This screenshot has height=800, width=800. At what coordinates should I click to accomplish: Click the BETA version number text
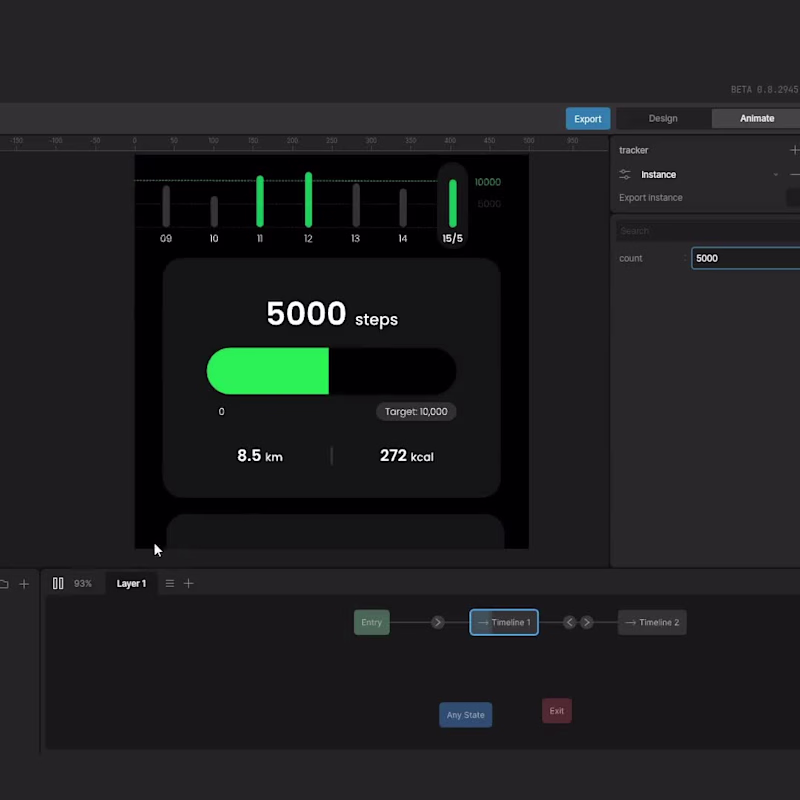(x=764, y=90)
